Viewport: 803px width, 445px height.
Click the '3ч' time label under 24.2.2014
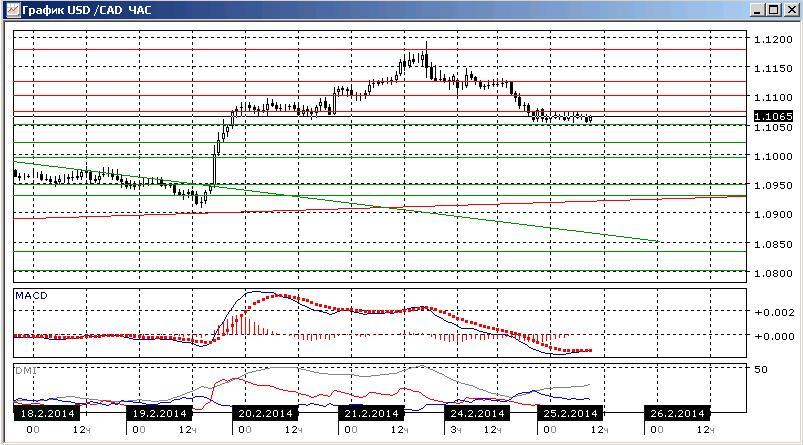click(456, 430)
